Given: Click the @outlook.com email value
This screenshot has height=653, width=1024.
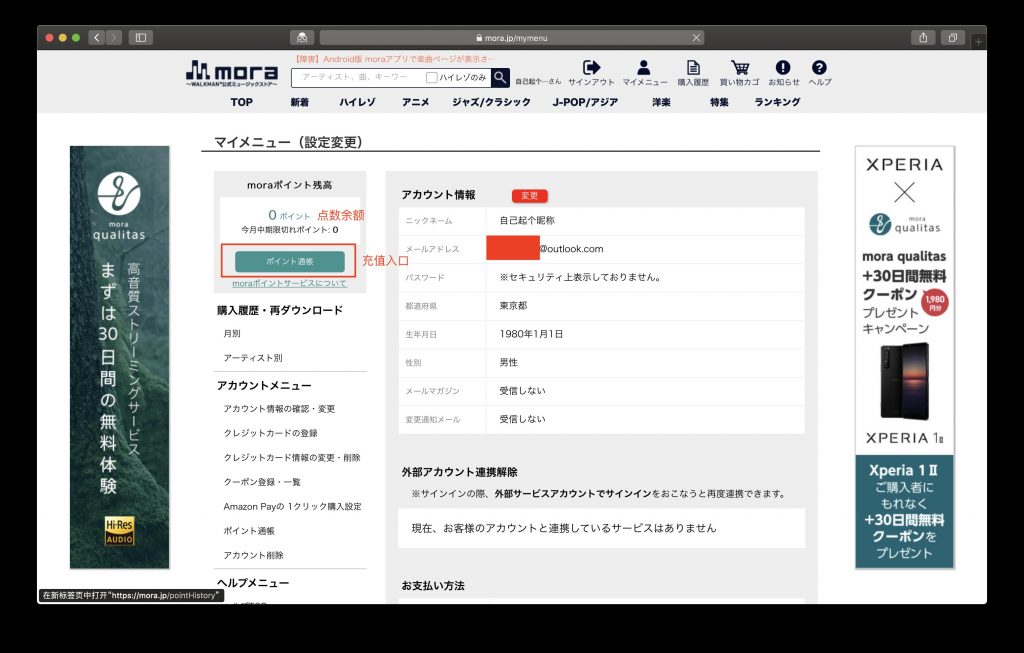Looking at the screenshot, I should click(571, 249).
